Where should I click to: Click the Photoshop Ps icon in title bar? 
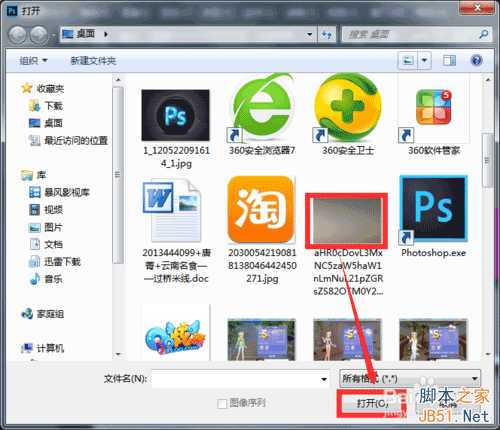[12, 11]
